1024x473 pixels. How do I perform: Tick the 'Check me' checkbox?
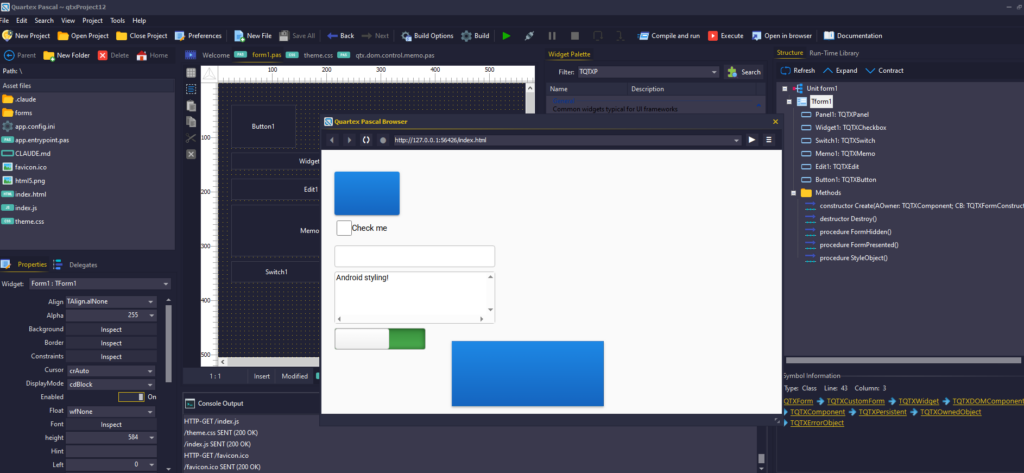343,228
